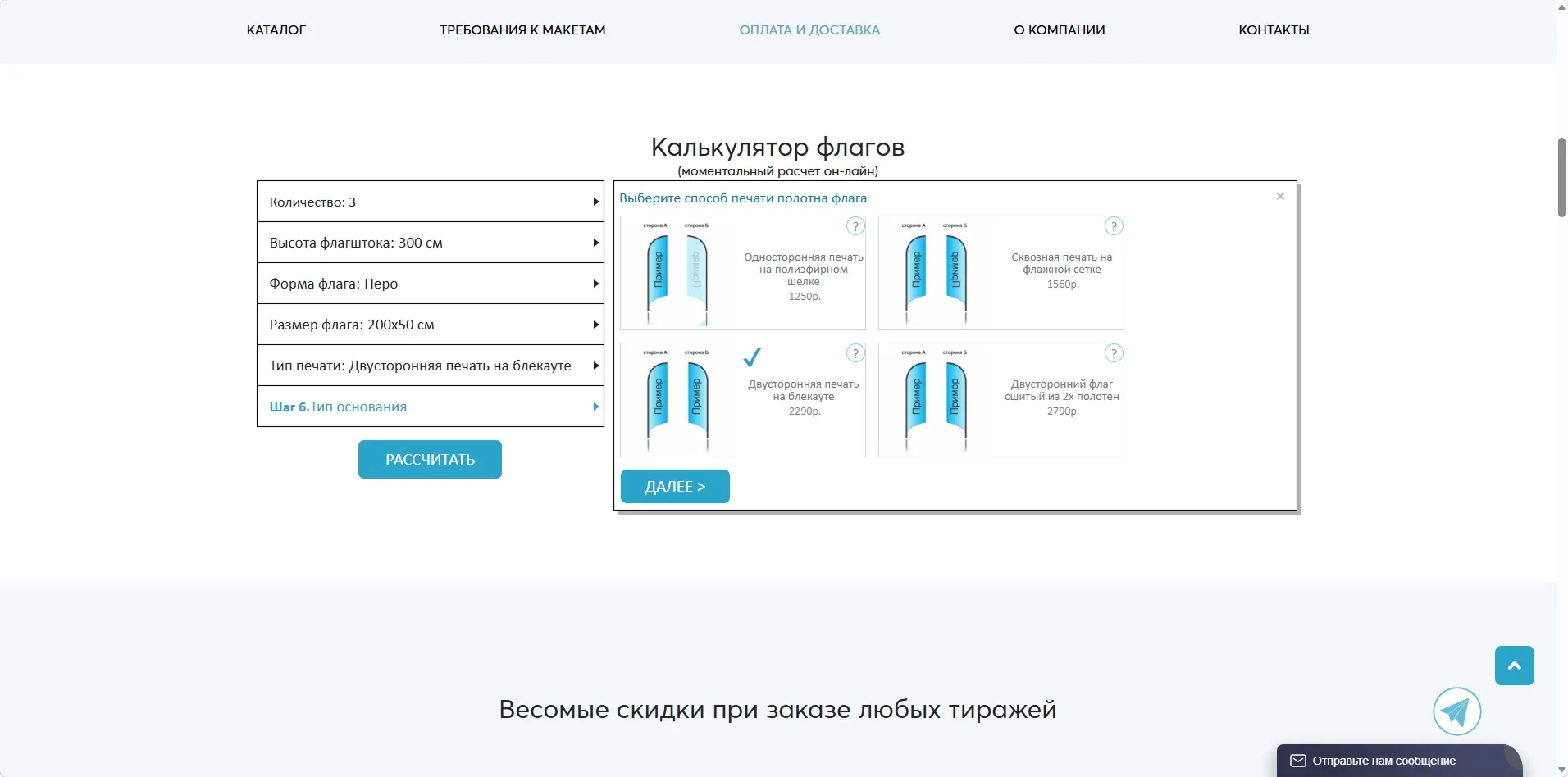Show help for Двусторонний флаг сшитый
Screen dimensions: 1568x777
[1114, 353]
